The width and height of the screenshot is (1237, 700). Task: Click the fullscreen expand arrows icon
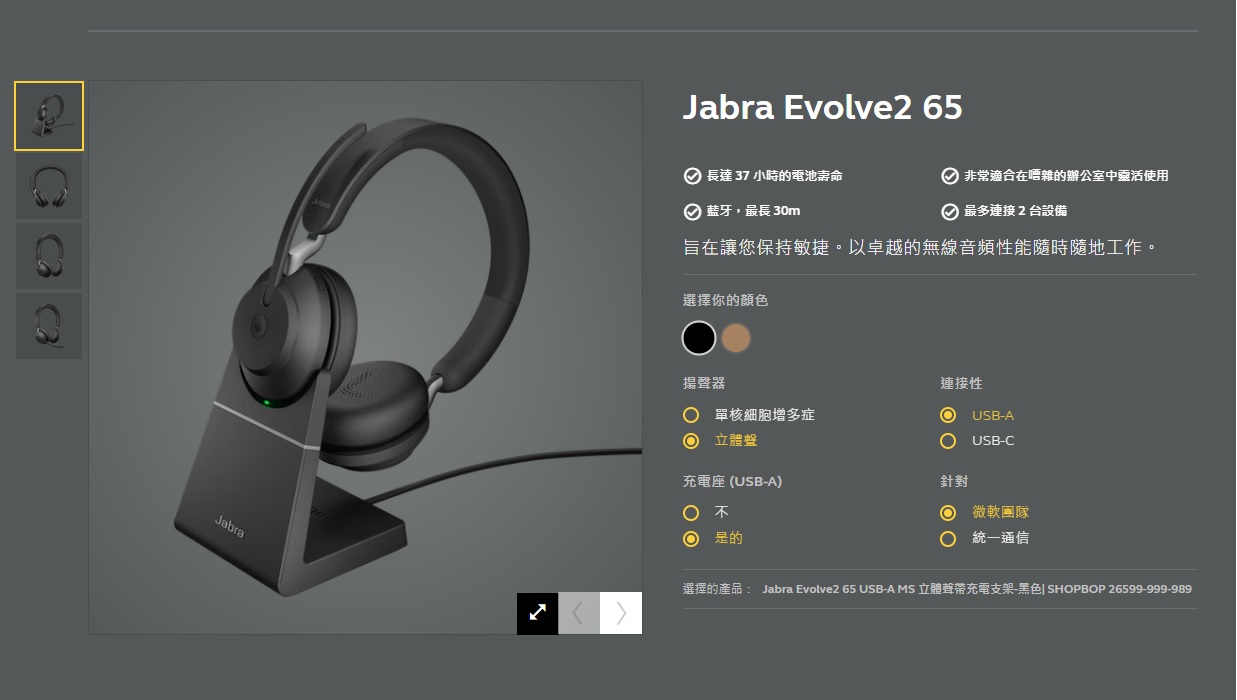[538, 613]
